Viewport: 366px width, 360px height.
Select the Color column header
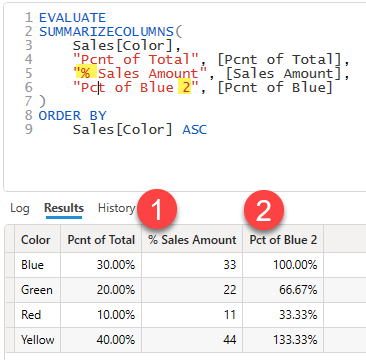point(38,240)
